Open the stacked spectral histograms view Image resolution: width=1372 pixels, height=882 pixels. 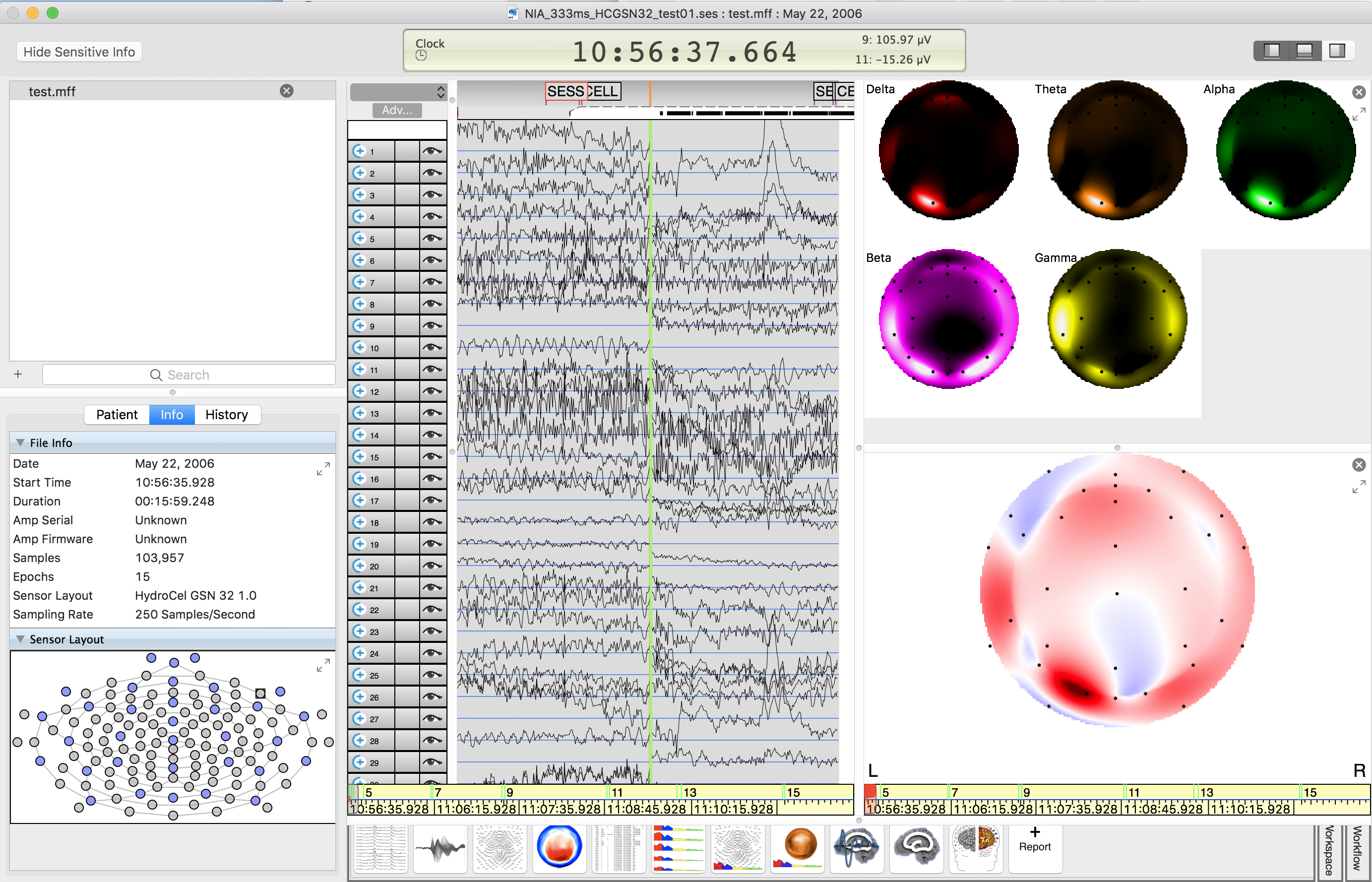(x=678, y=848)
